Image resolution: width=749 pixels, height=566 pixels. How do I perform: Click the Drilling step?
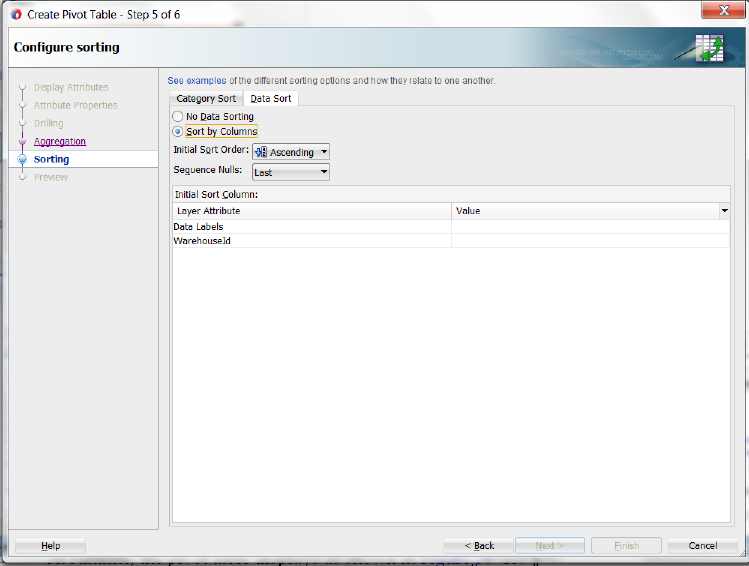click(48, 123)
